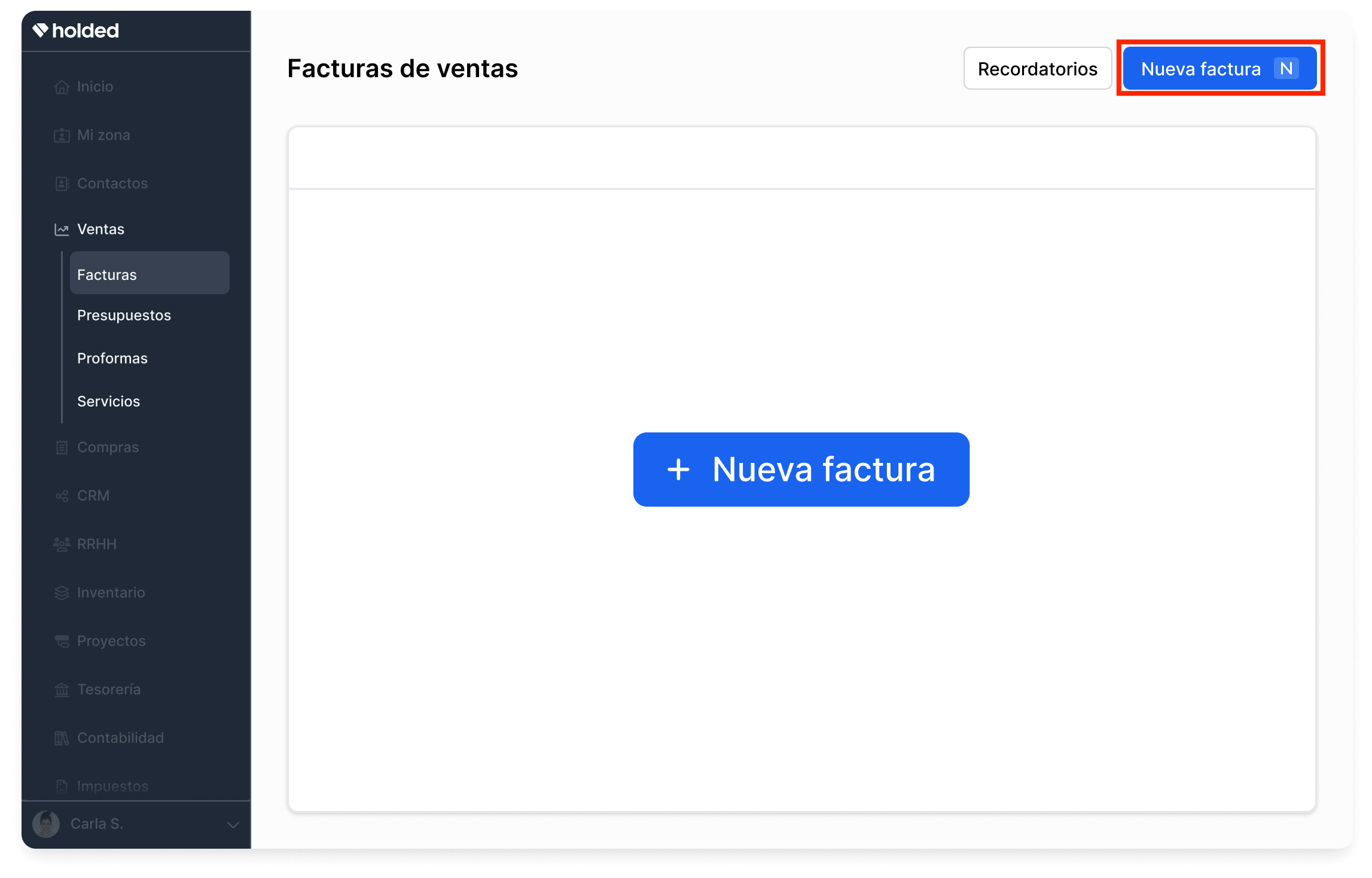Viewport: 1372px width, 878px height.
Task: Navigate to Impuestos section
Action: pyautogui.click(x=113, y=786)
